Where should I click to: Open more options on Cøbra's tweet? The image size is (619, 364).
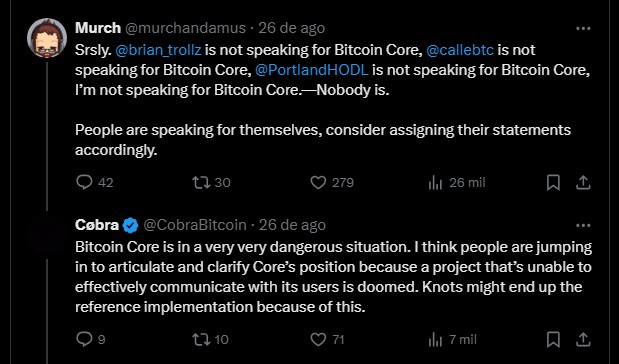(x=583, y=225)
